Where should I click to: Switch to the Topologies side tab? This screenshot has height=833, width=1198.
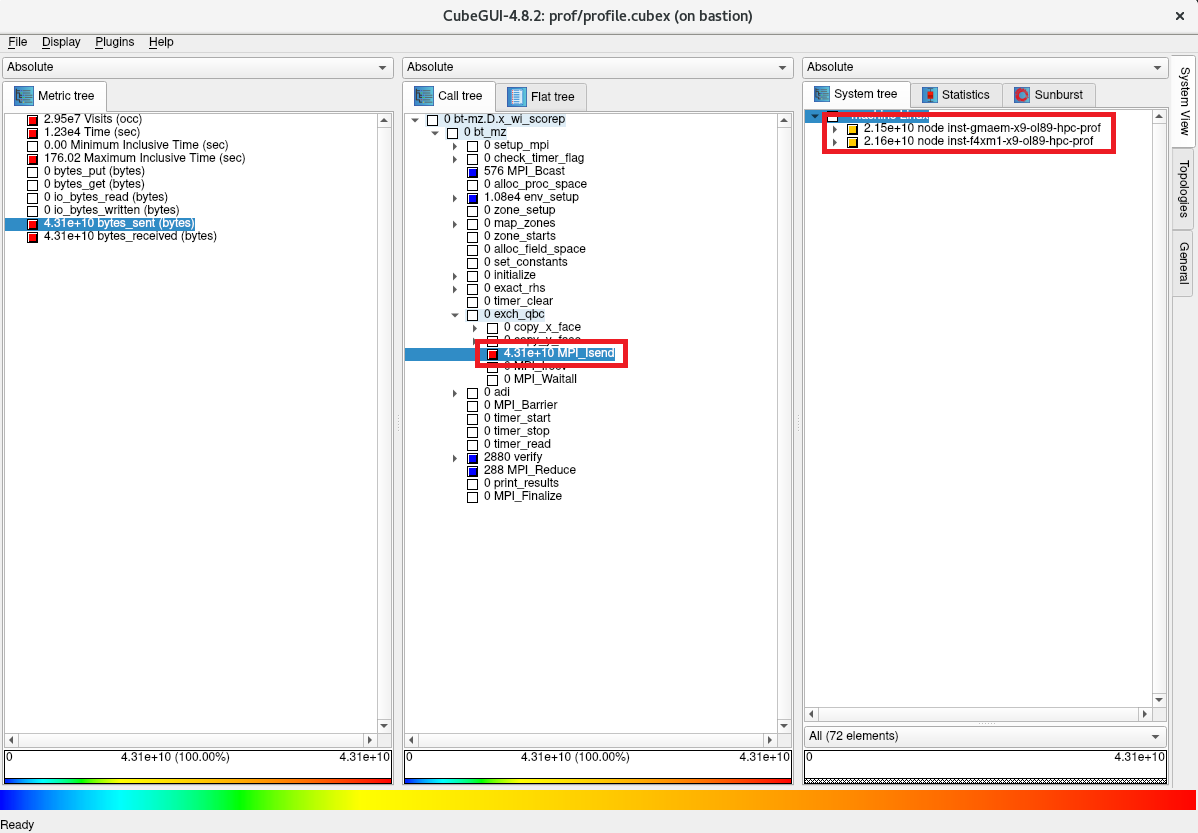pos(1184,188)
